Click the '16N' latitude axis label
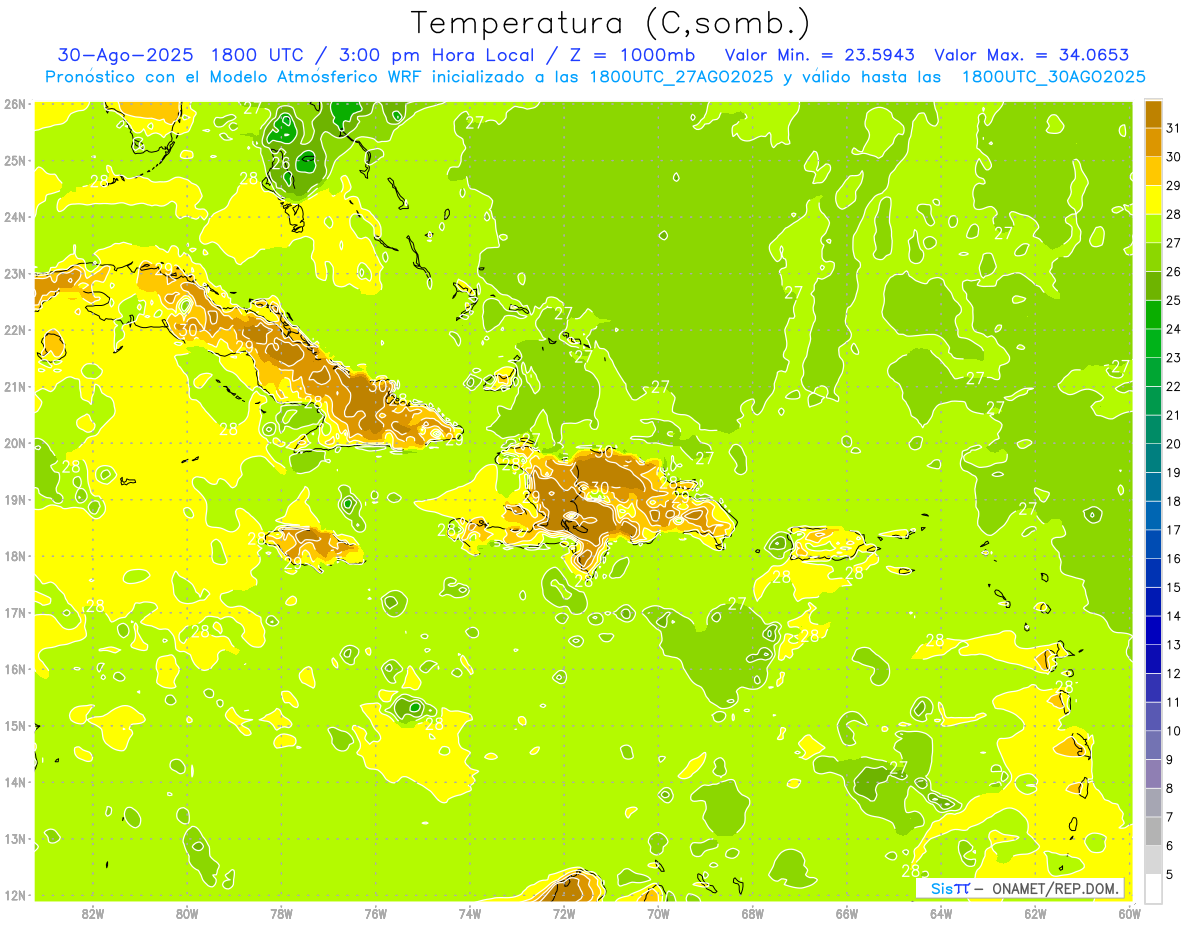Screen dimensions: 1200x927 point(14,669)
